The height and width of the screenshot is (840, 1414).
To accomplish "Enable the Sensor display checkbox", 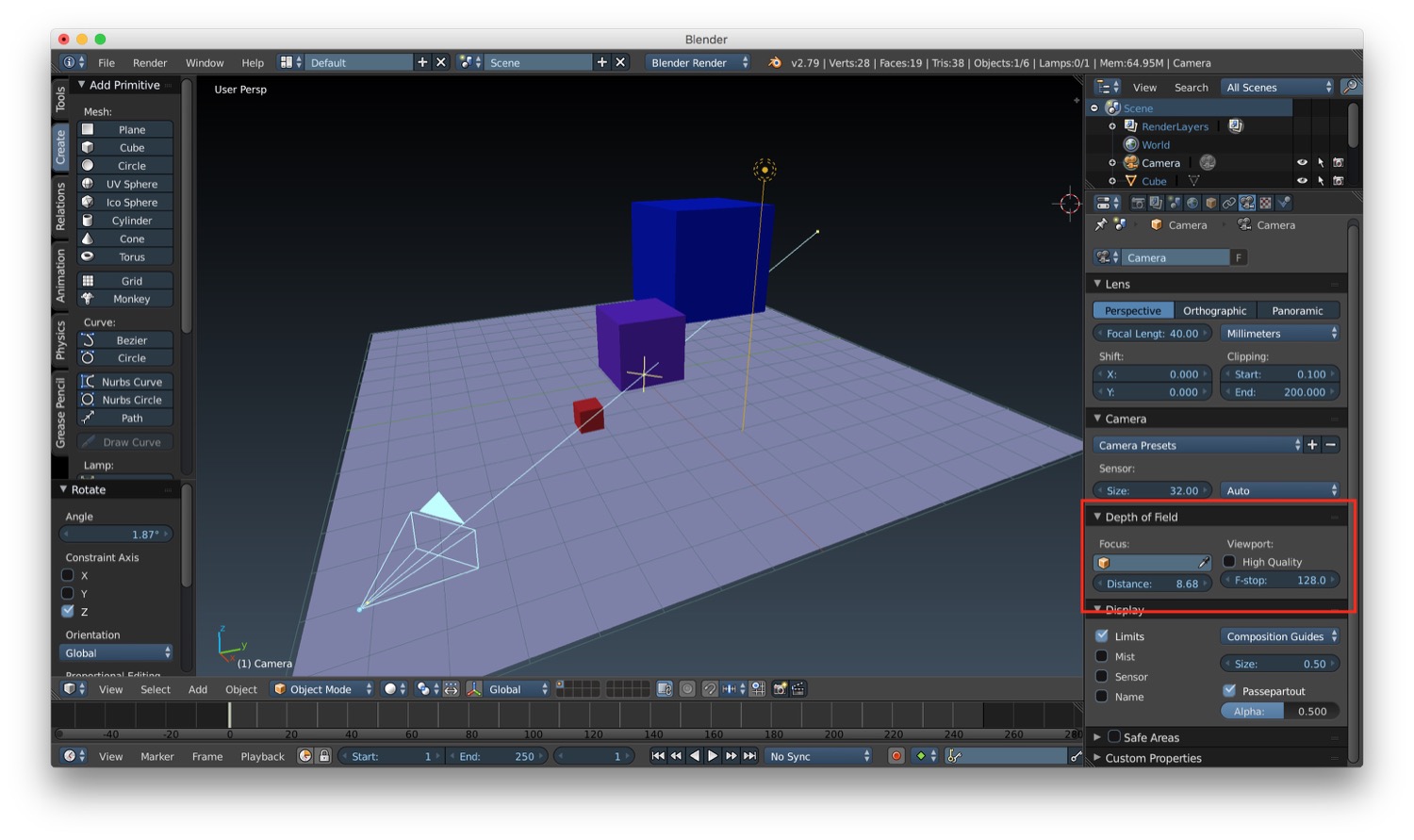I will pos(1101,676).
